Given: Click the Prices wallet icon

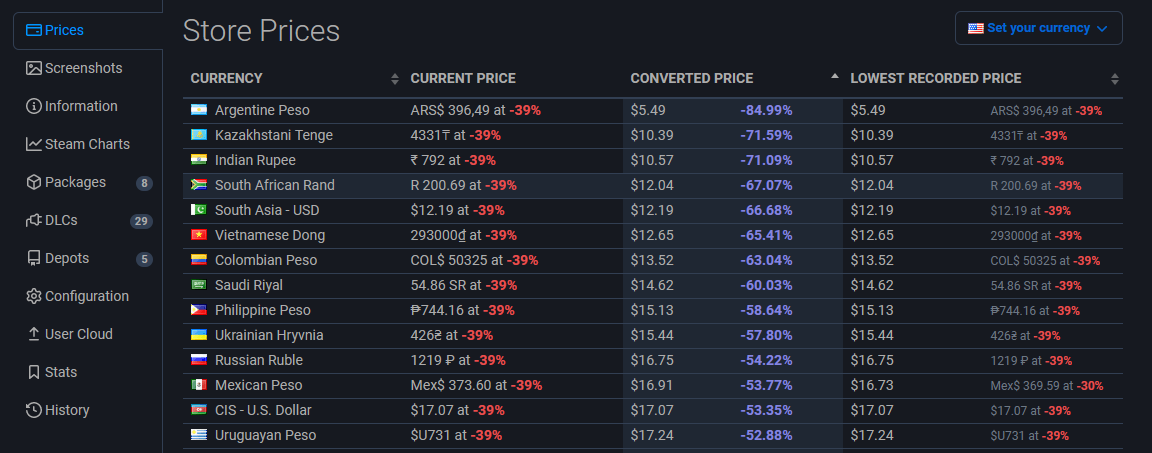Looking at the screenshot, I should click(33, 30).
